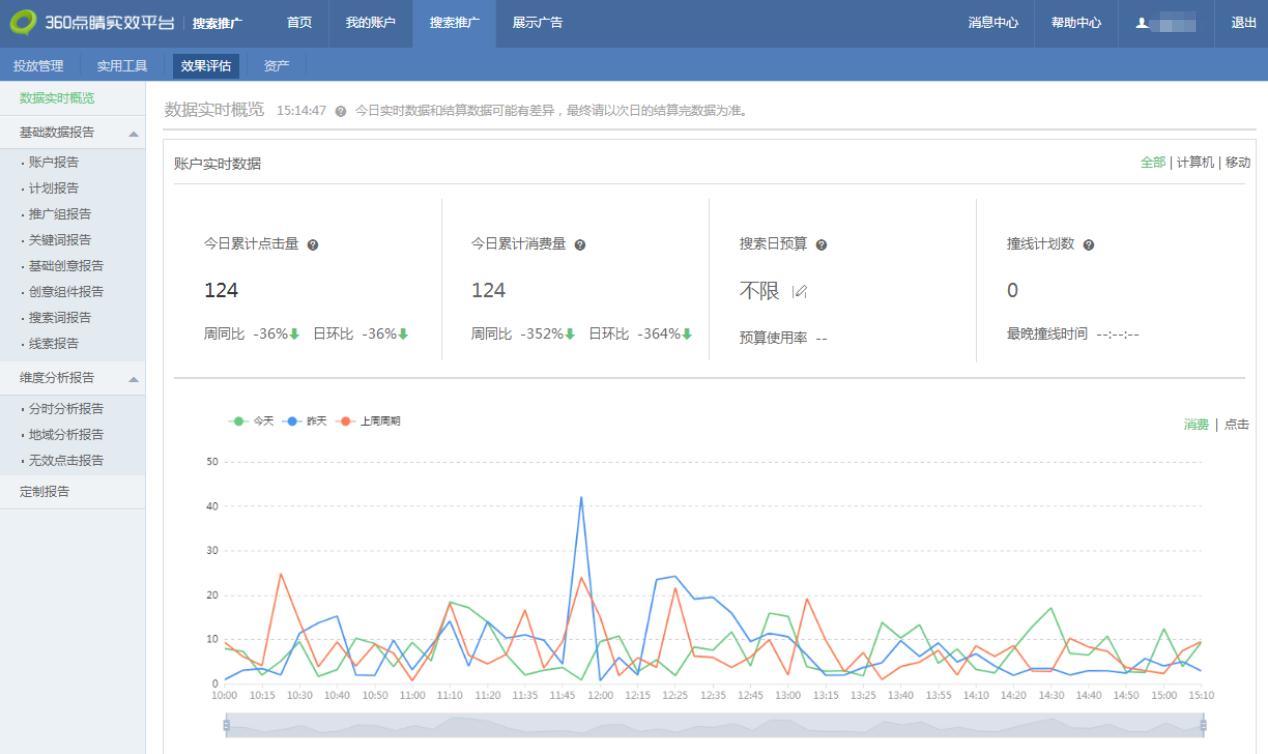Edit the 搜索日预算 with the pencil icon
The image size is (1268, 754).
click(x=798, y=291)
